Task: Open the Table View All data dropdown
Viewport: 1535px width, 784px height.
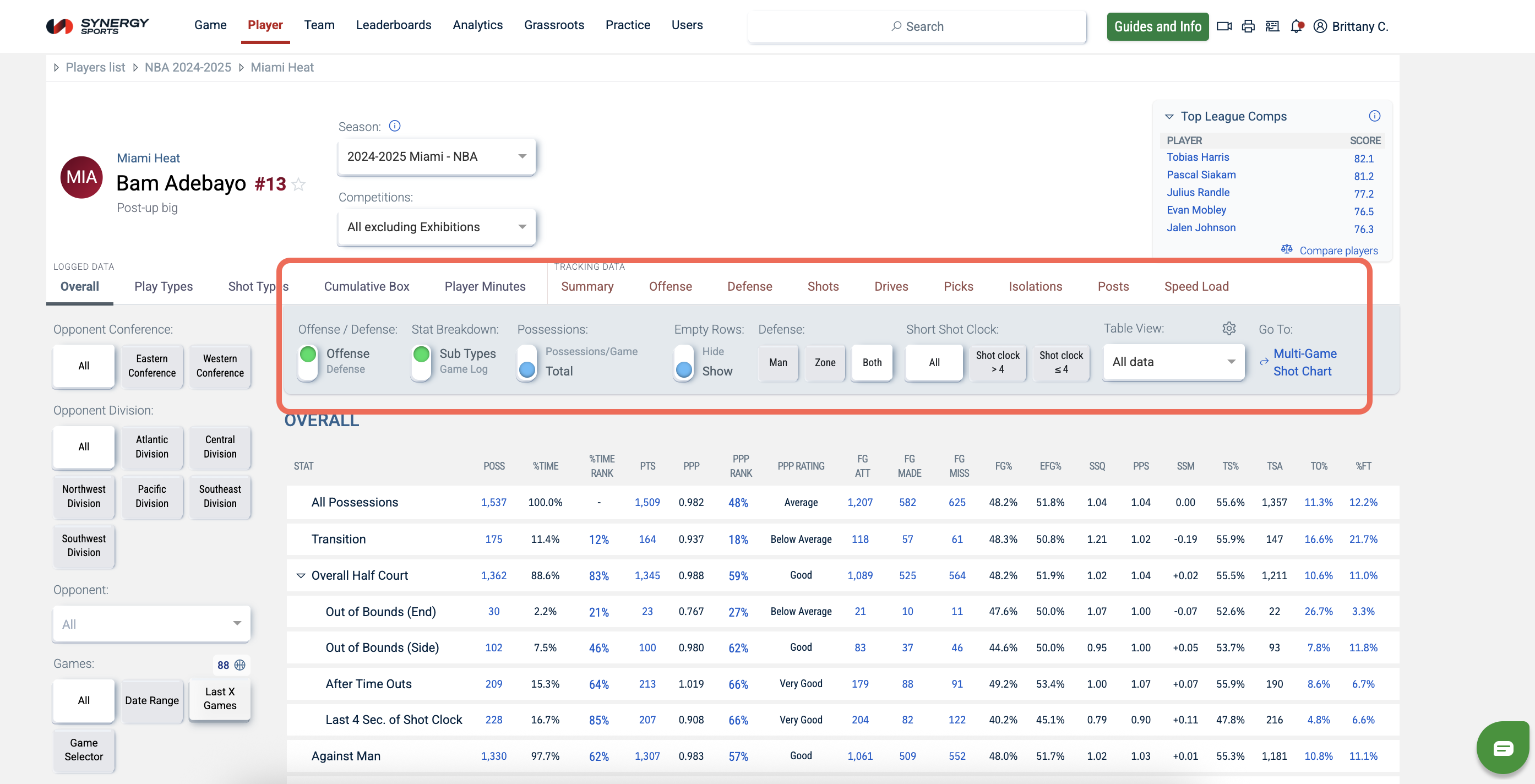Action: coord(1173,362)
